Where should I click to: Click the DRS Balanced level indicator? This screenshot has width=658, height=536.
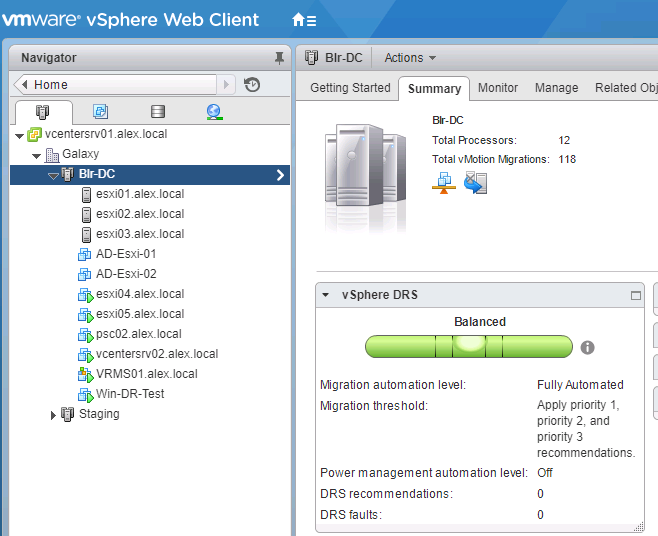point(468,346)
